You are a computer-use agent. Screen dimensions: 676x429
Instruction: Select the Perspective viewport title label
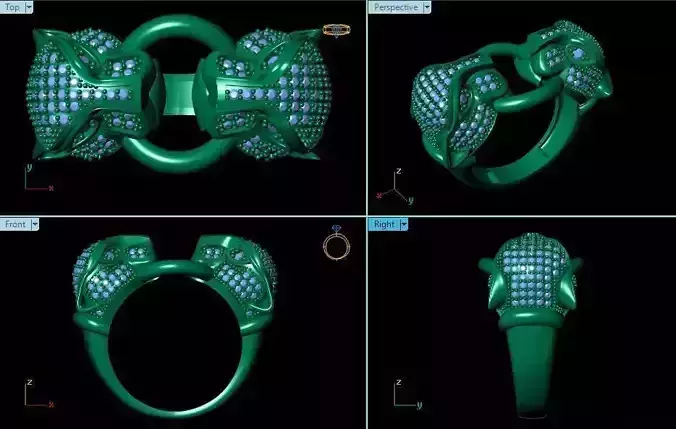(396, 7)
